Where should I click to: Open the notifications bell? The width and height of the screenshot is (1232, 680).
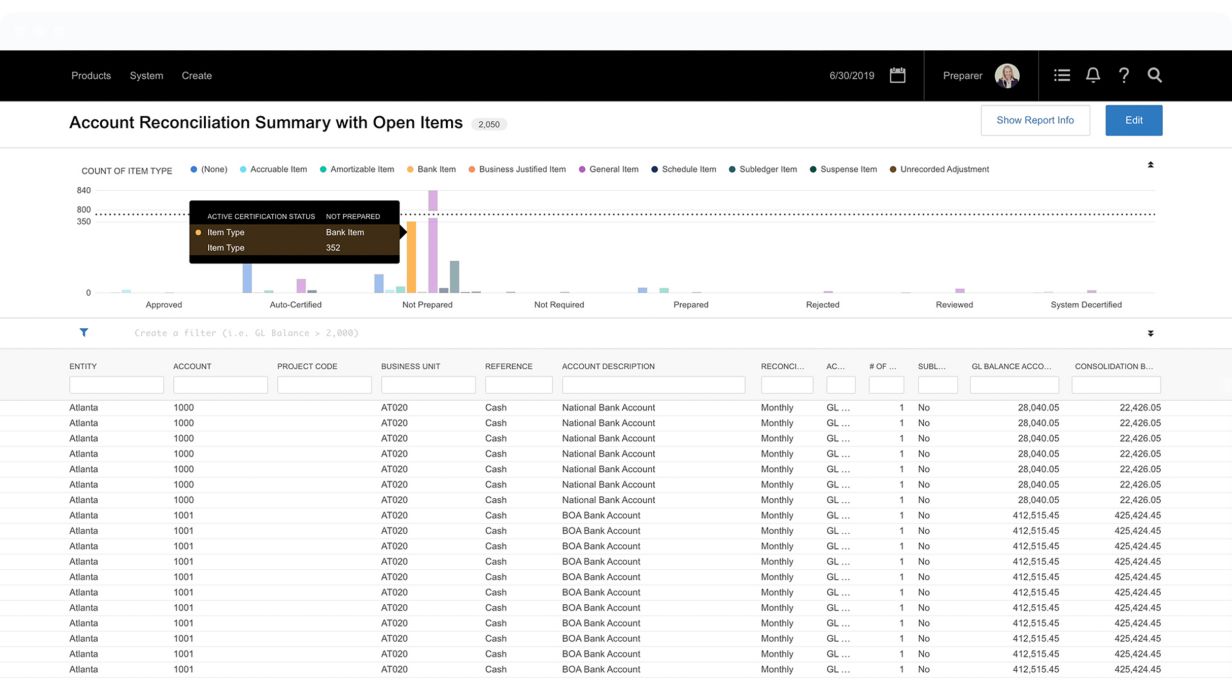1093,76
